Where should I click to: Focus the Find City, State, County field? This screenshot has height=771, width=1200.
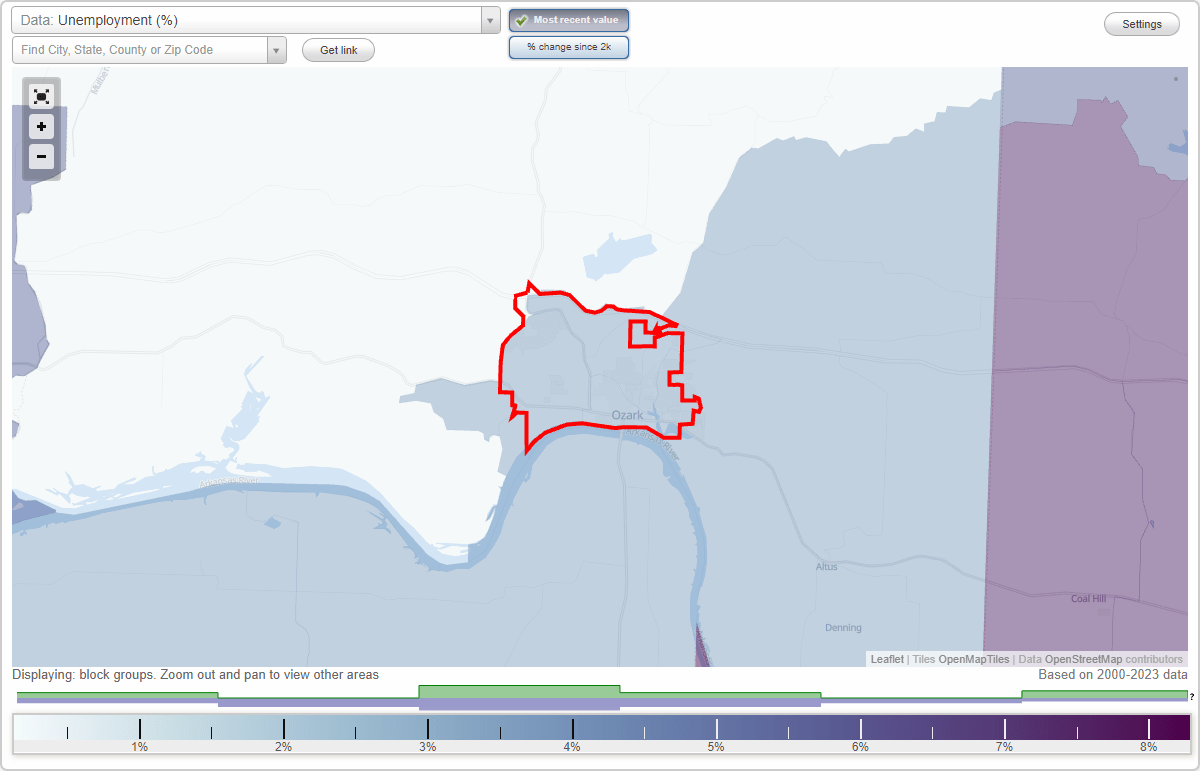[x=139, y=50]
